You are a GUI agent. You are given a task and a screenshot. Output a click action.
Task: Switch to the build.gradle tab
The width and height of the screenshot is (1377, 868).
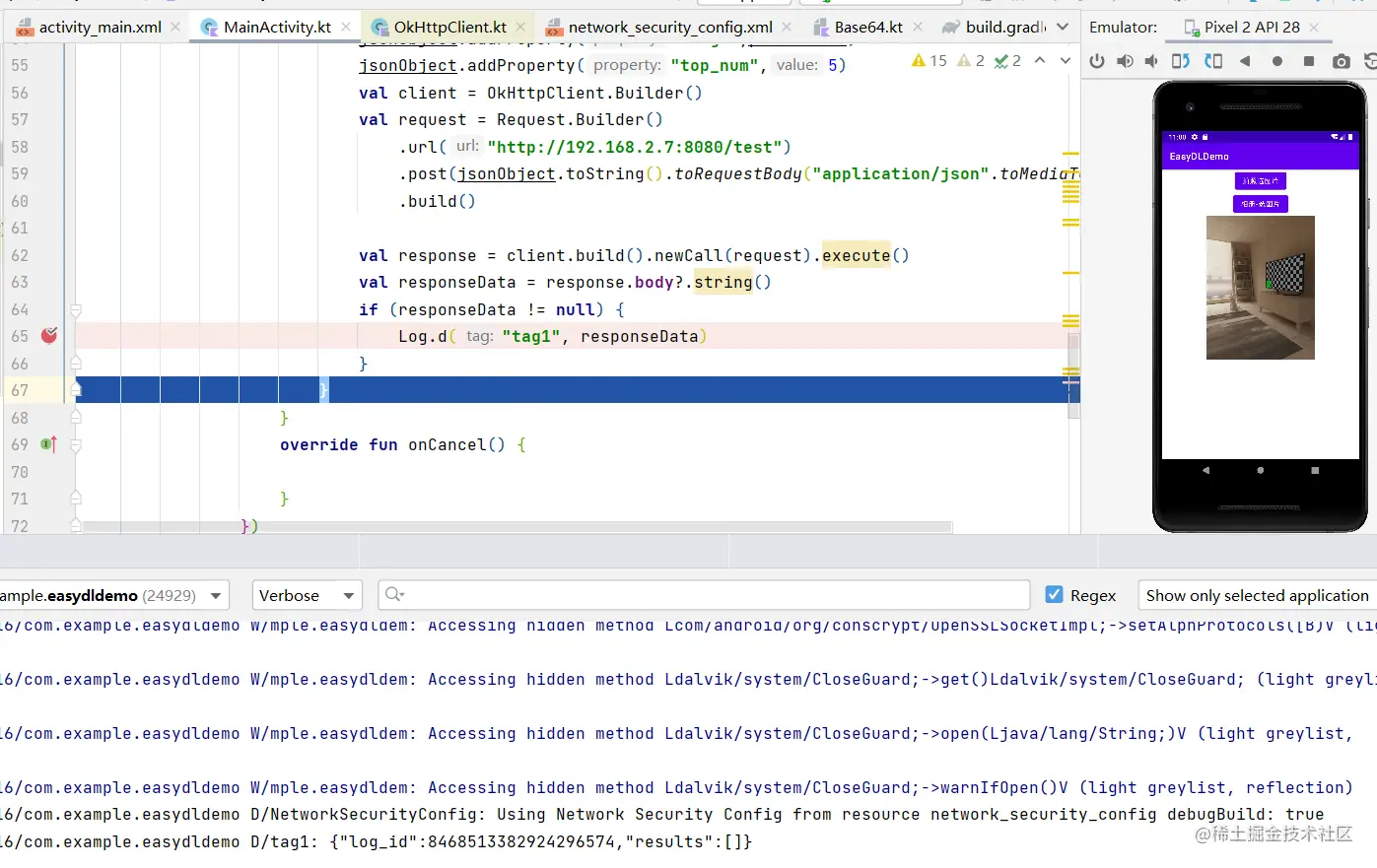[994, 27]
